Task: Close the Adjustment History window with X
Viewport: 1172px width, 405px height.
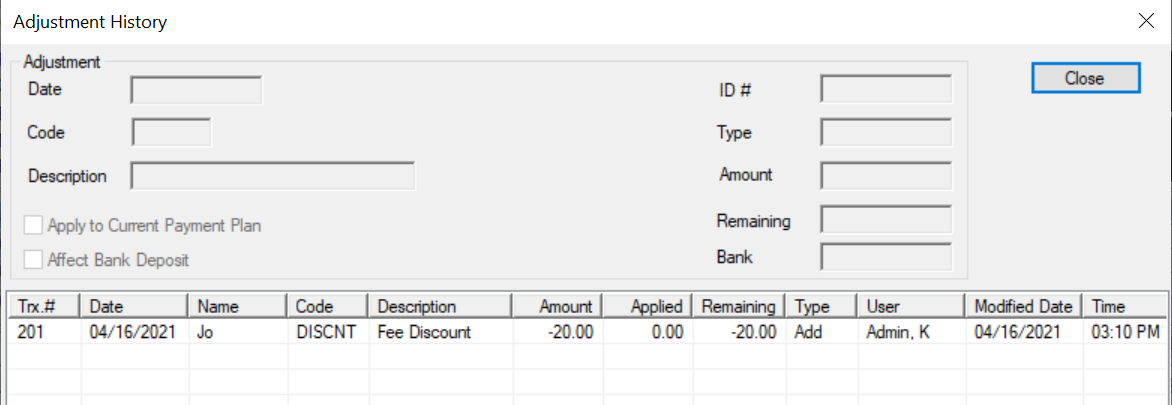Action: point(1145,21)
